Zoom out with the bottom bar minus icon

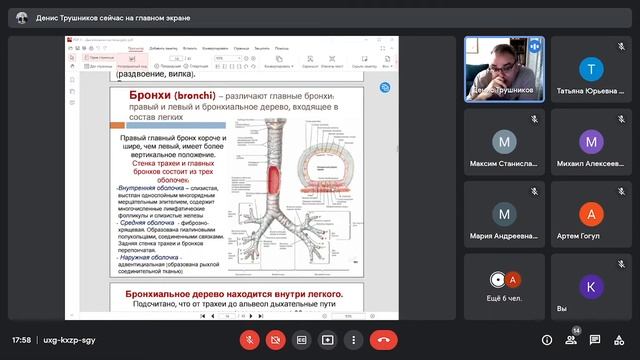tap(324, 316)
